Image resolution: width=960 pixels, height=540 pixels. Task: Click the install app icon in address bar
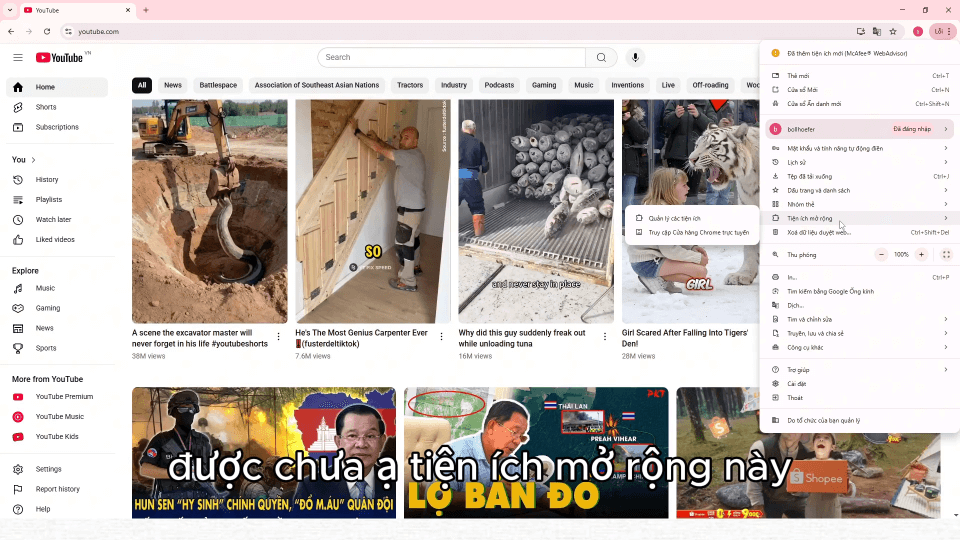[x=860, y=31]
